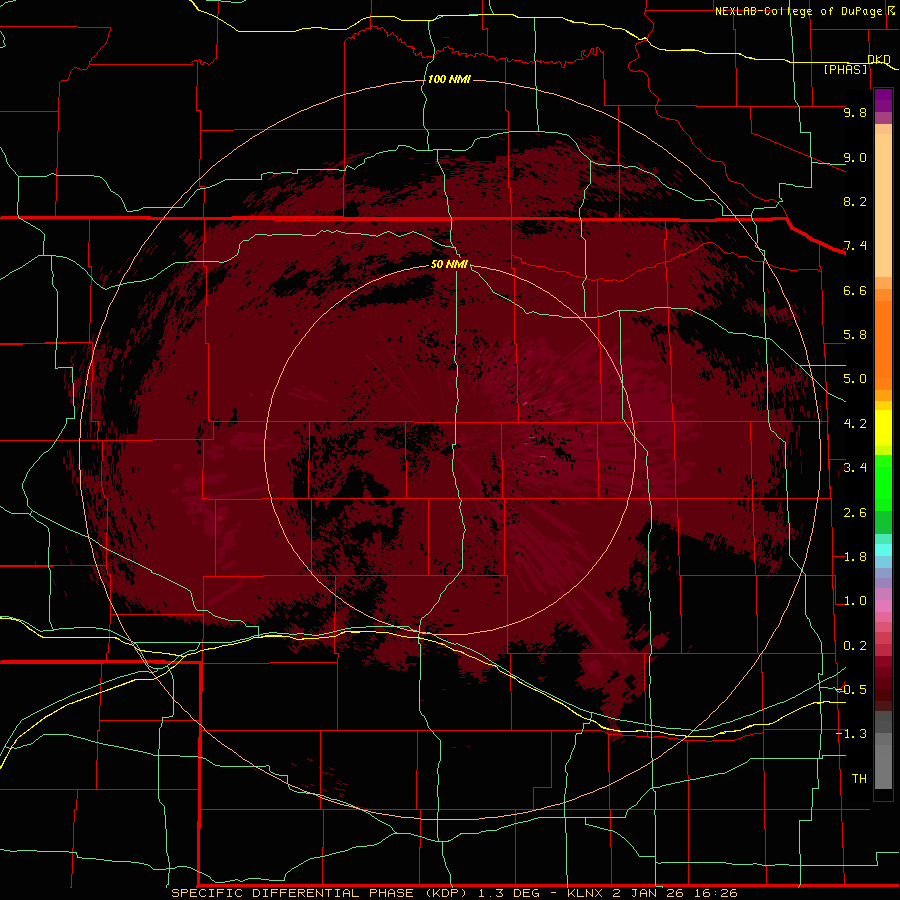Pick the pink swatch in legend
Screen dimensions: 900x900
[x=883, y=606]
